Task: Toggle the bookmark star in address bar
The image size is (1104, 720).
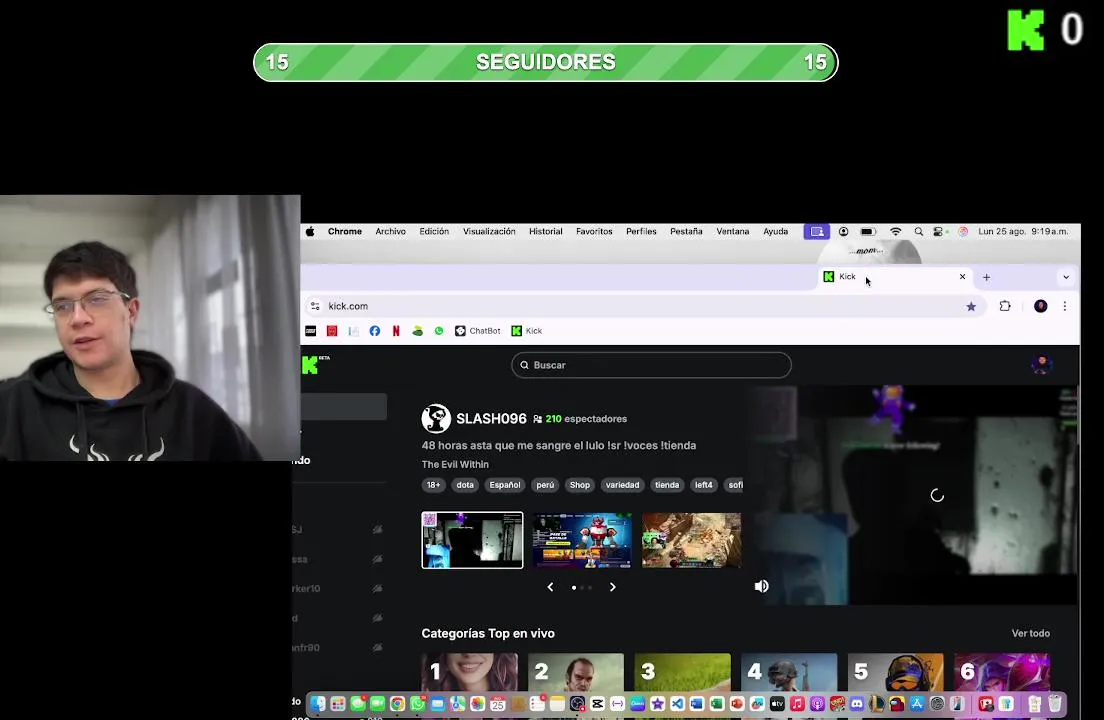Action: (x=971, y=306)
